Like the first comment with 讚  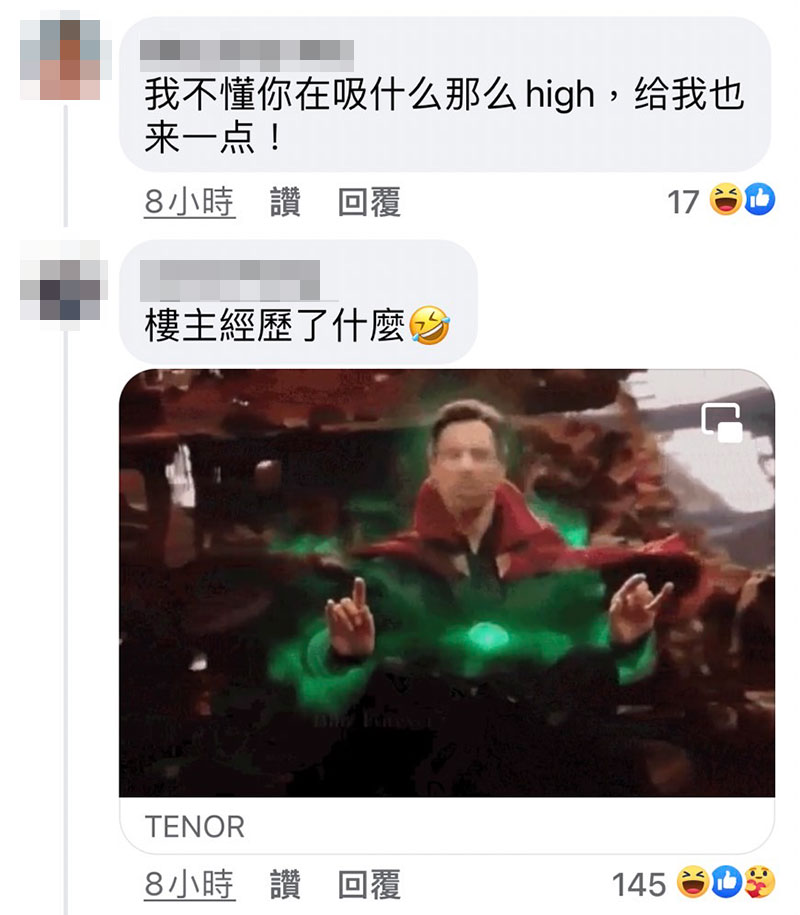coord(285,202)
